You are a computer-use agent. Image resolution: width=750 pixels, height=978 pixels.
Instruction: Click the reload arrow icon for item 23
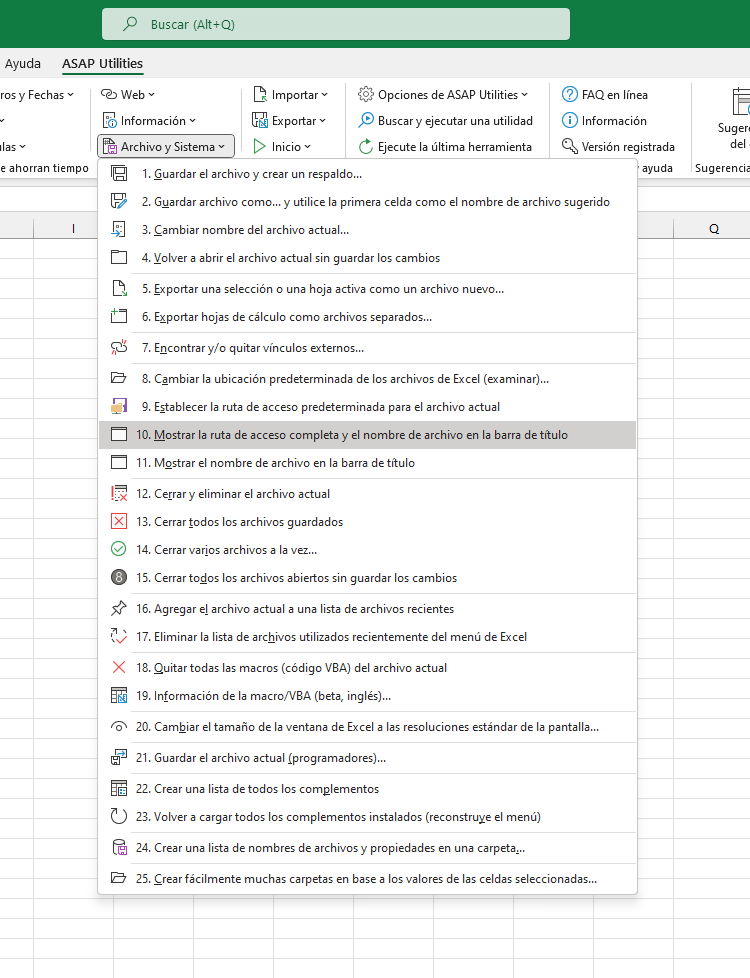pyautogui.click(x=119, y=816)
